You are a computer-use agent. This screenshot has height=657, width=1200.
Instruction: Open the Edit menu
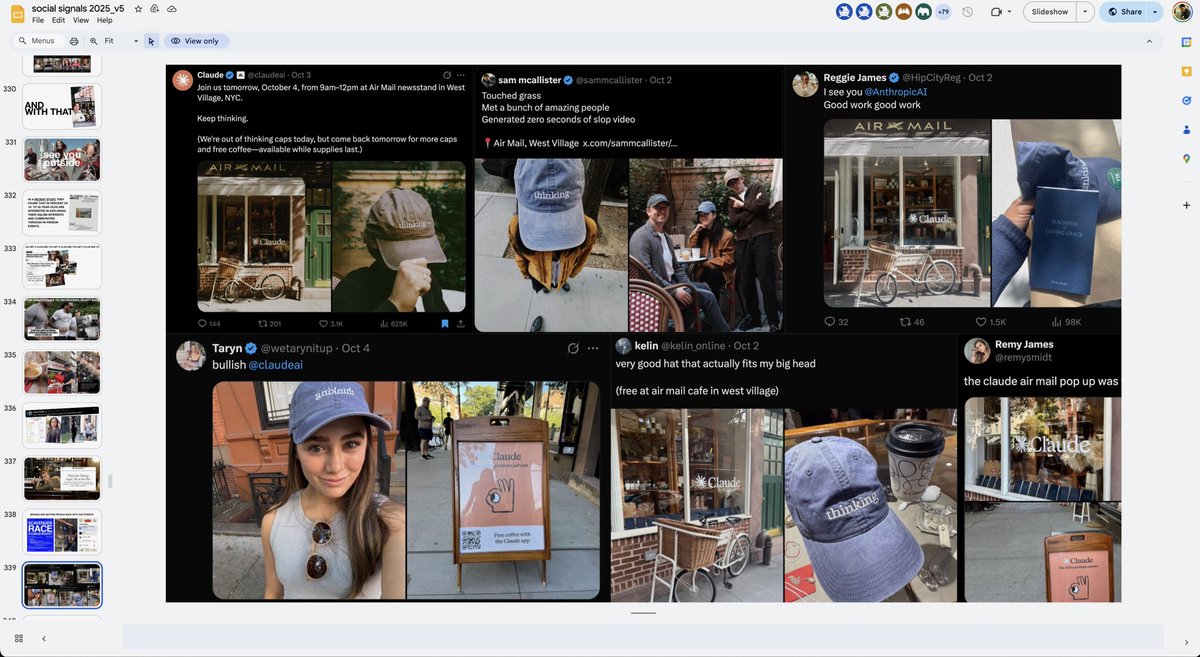pos(58,20)
